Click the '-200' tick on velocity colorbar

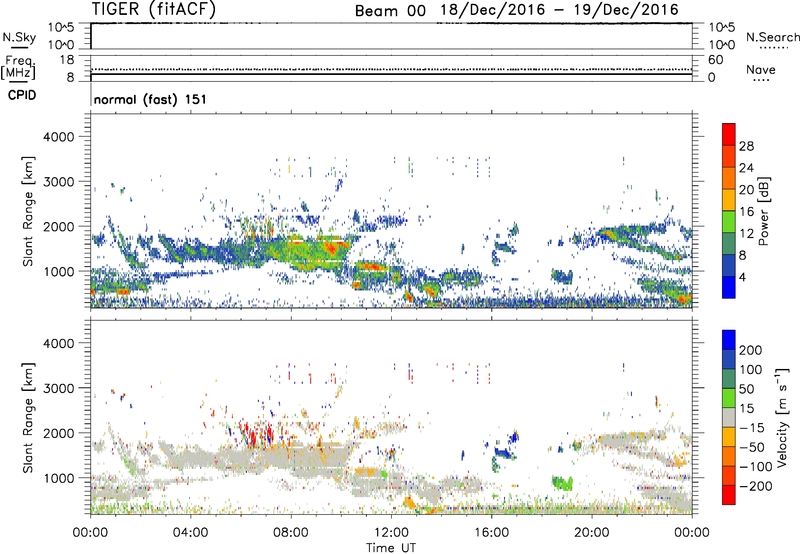click(x=755, y=486)
